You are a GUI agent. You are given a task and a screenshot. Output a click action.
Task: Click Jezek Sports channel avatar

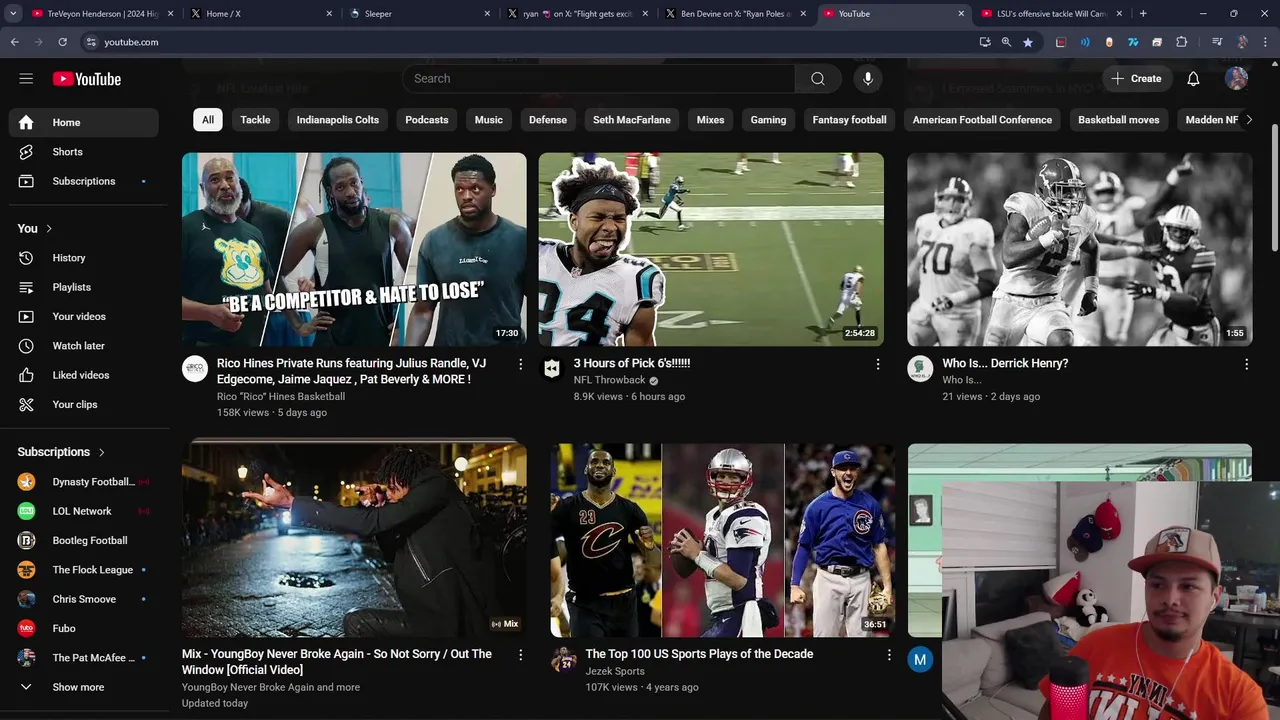(x=564, y=659)
